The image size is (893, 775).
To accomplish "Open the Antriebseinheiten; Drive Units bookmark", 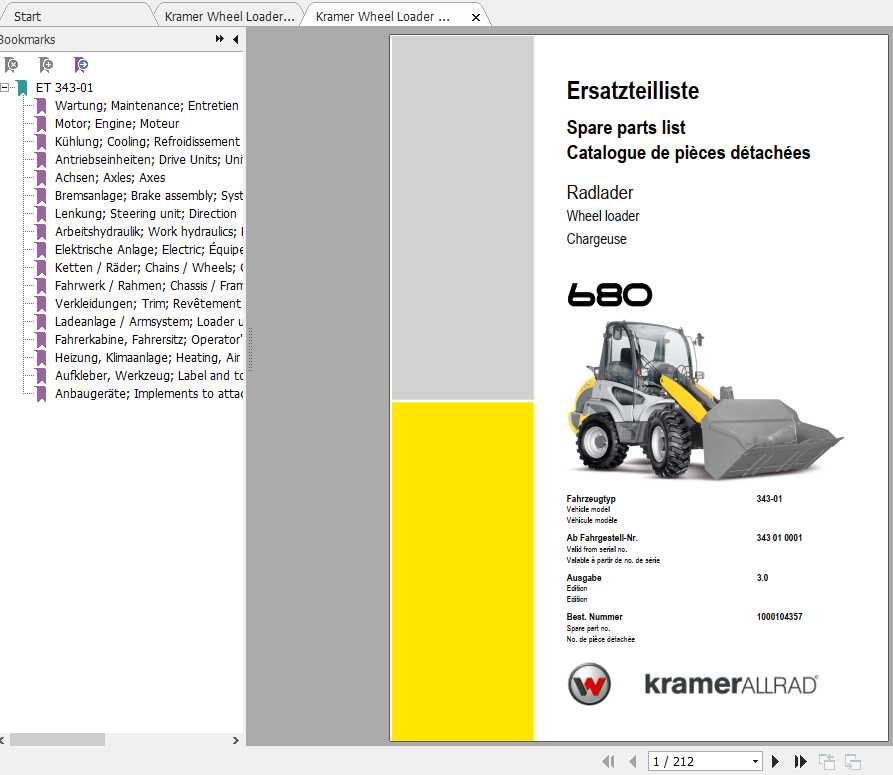I will tap(149, 159).
